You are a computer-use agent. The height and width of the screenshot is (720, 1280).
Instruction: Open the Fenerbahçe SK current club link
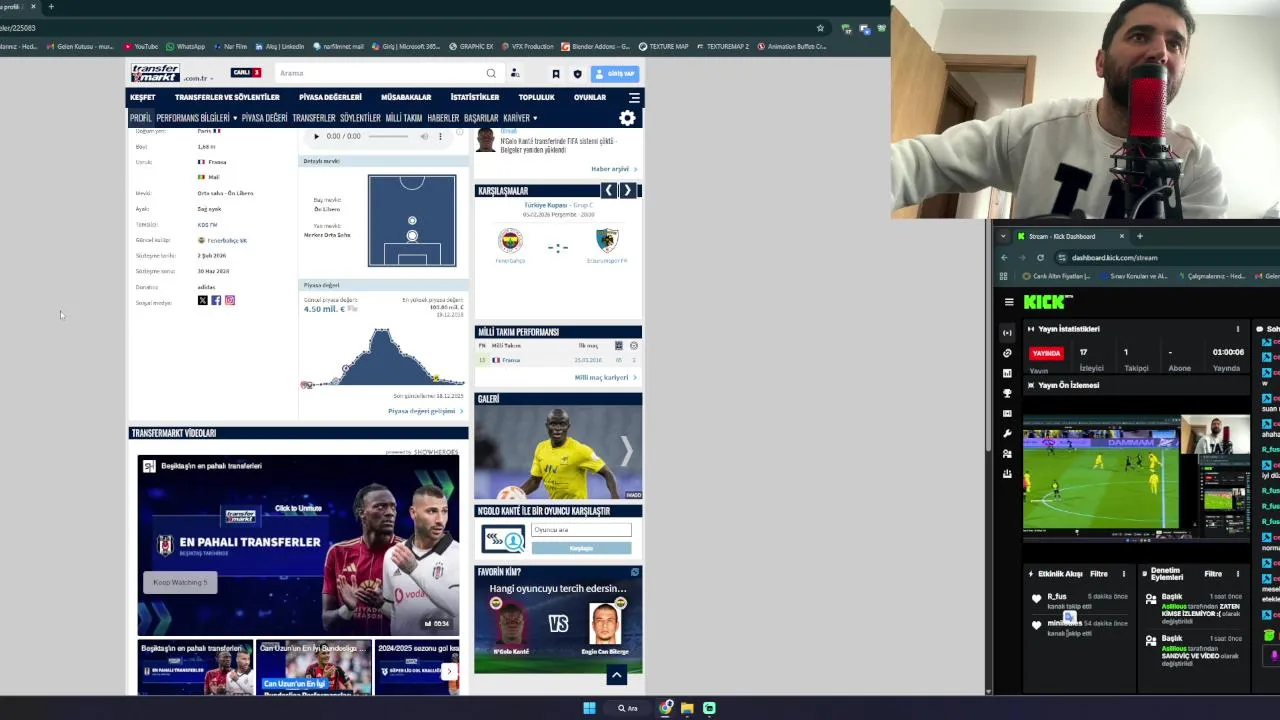[226, 240]
